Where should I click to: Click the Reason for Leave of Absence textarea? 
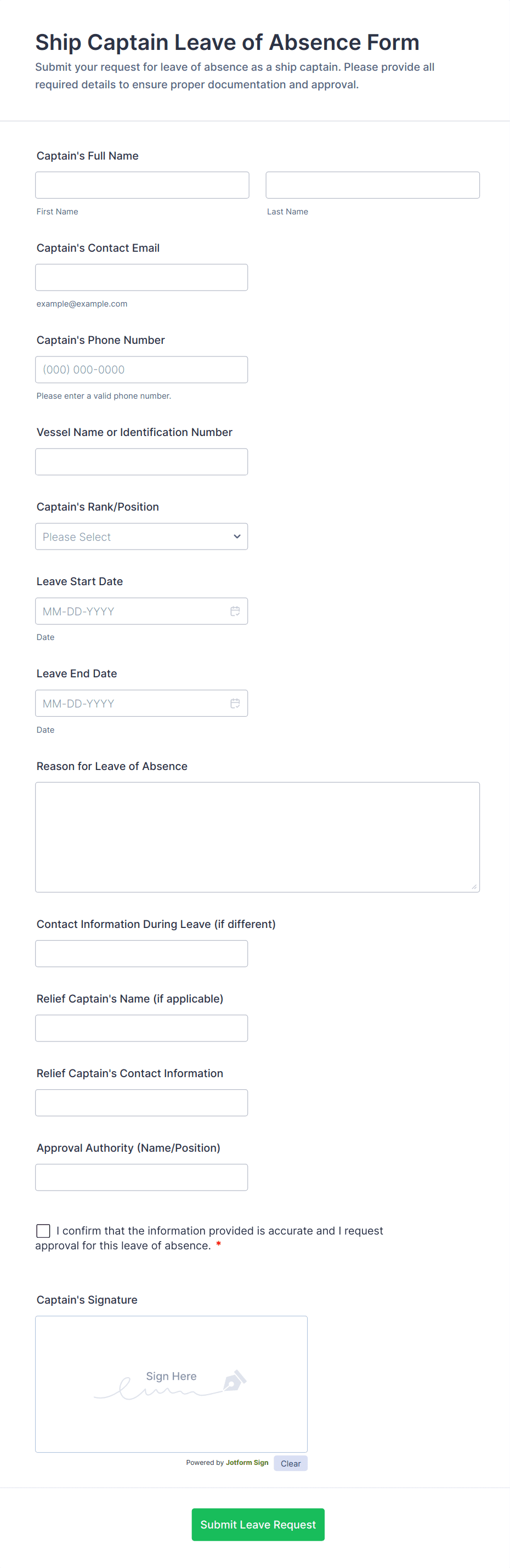pyautogui.click(x=257, y=837)
